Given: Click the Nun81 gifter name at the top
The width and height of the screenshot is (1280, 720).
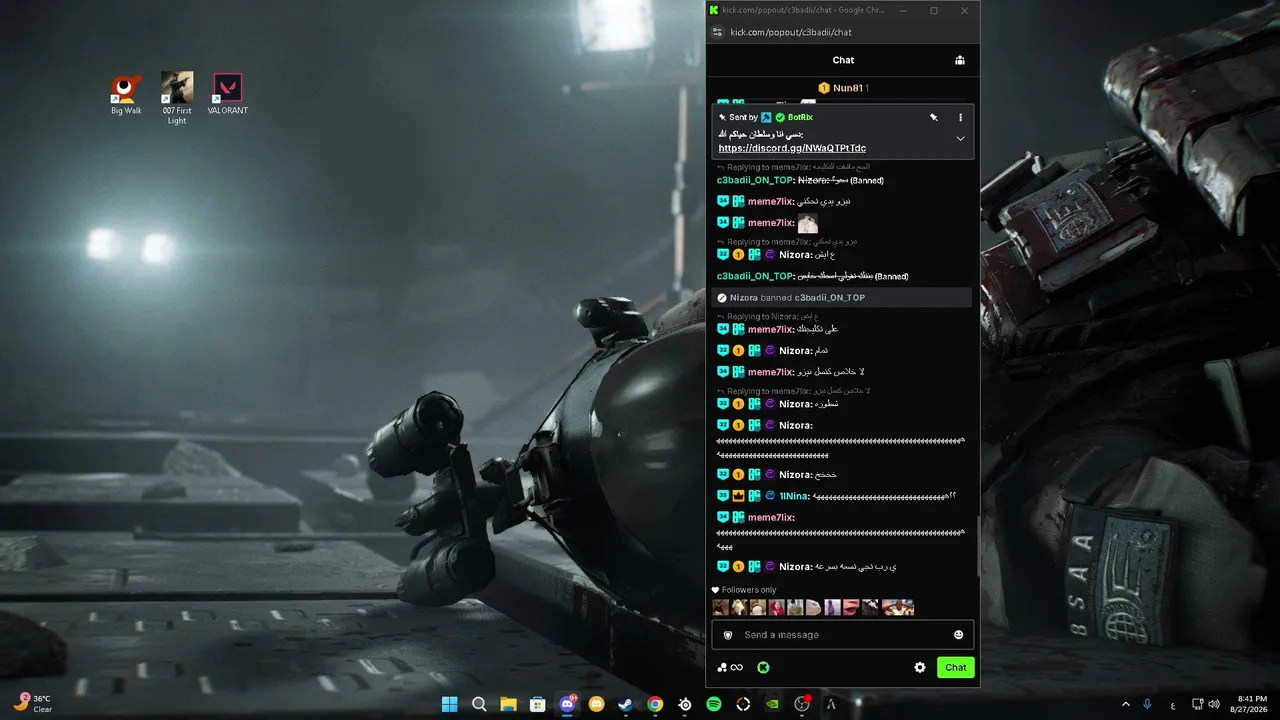Looking at the screenshot, I should tap(848, 88).
